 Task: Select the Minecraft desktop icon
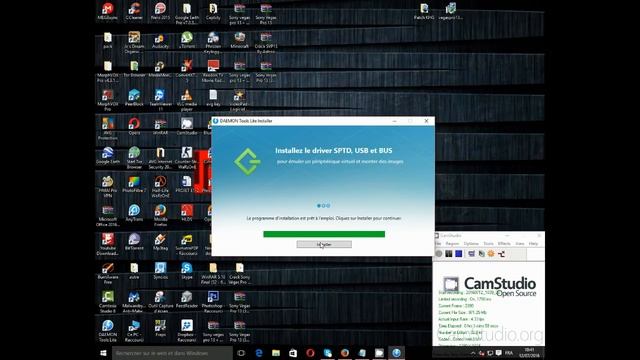coord(240,41)
